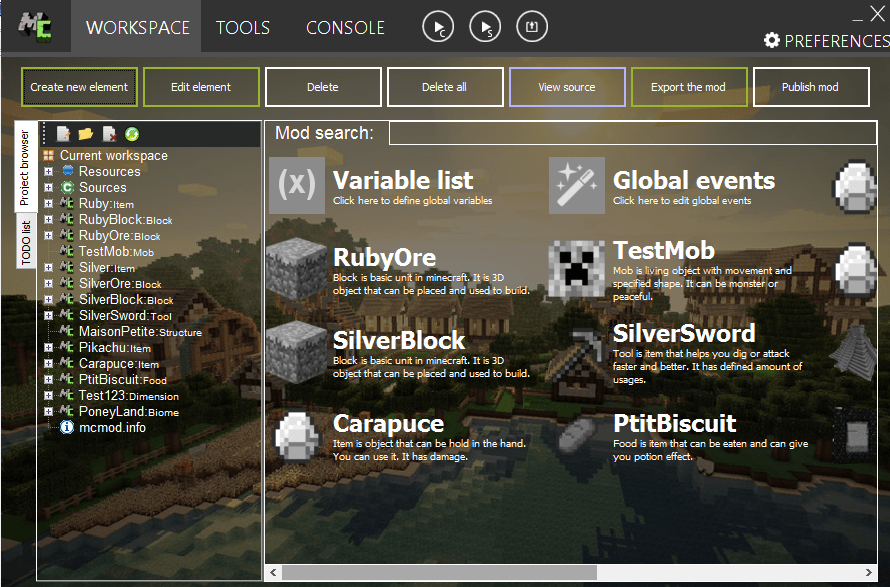
Task: Click the Edit element button
Action: 201,87
